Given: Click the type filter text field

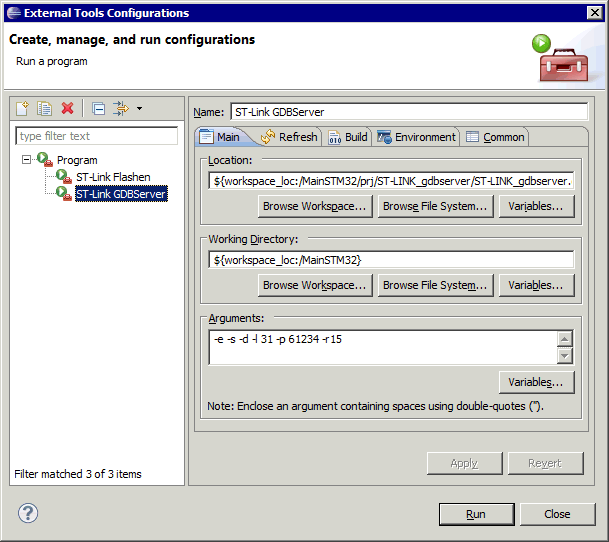Looking at the screenshot, I should (96, 136).
